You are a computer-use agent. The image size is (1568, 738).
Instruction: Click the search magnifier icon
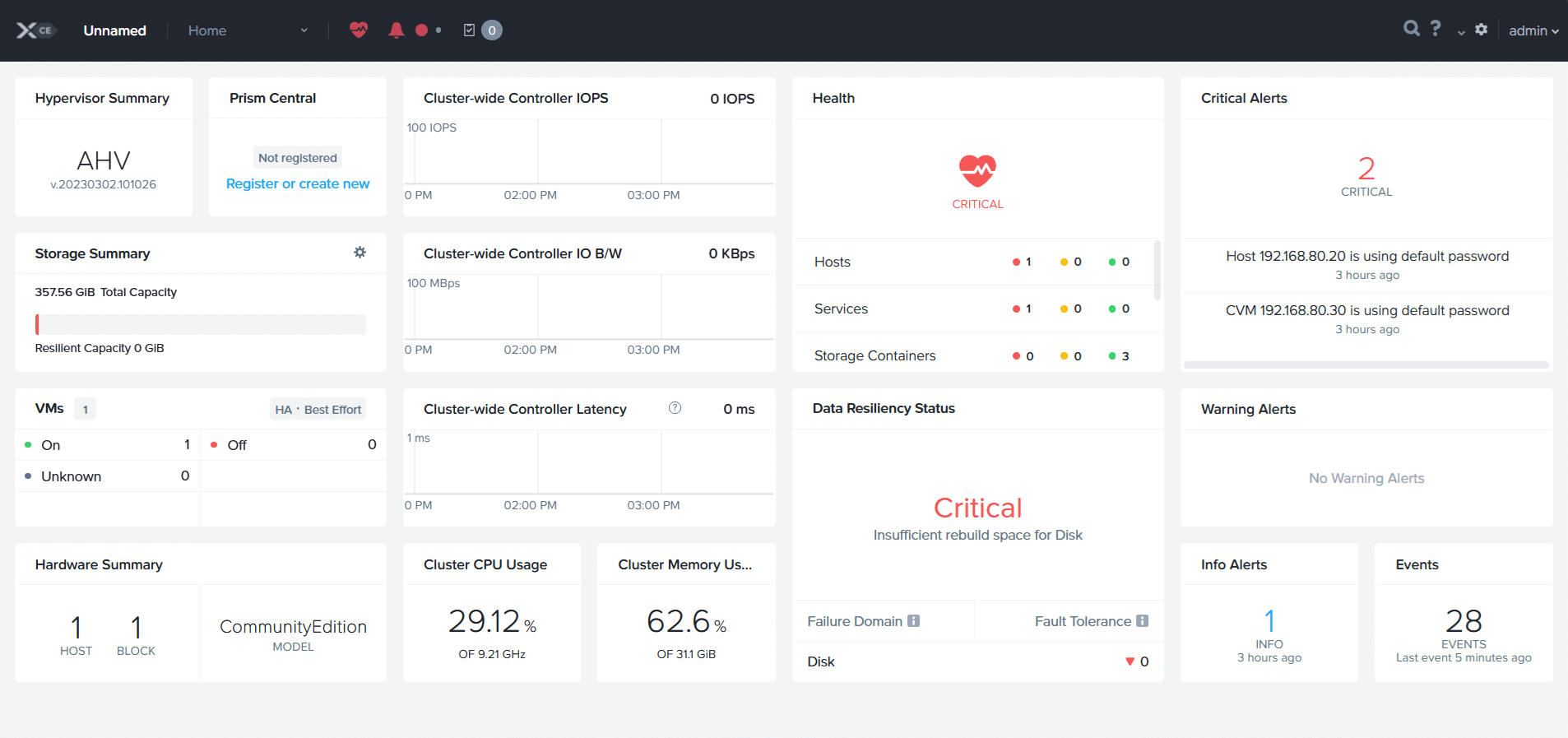(x=1411, y=29)
